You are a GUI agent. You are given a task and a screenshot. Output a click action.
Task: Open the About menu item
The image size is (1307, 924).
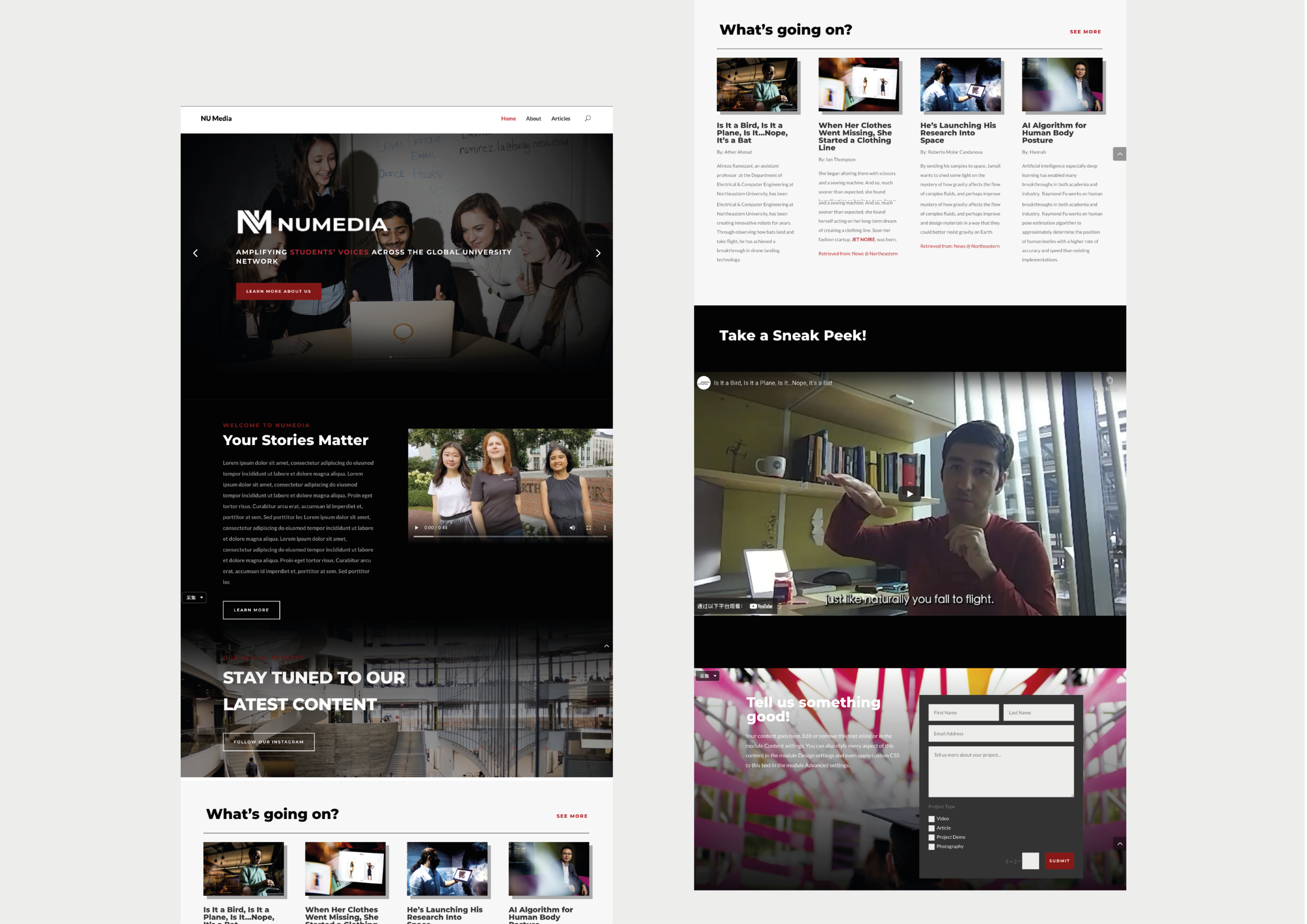coord(533,119)
